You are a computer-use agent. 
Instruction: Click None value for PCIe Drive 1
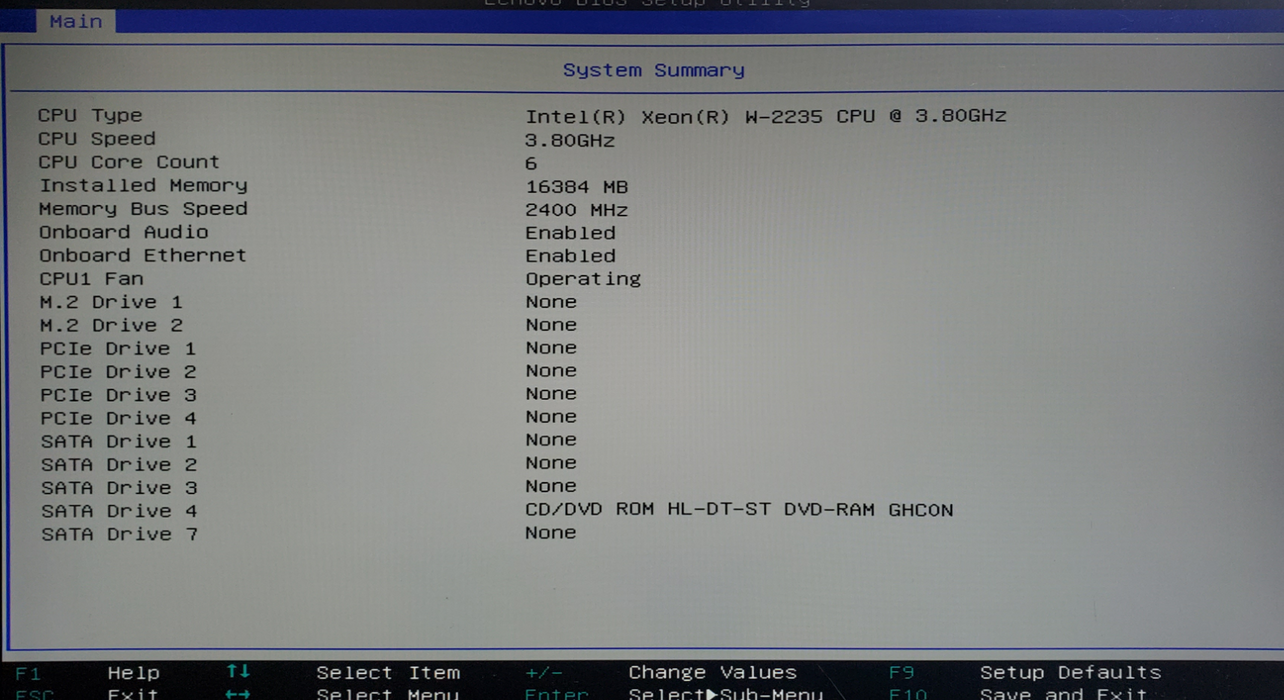(551, 348)
